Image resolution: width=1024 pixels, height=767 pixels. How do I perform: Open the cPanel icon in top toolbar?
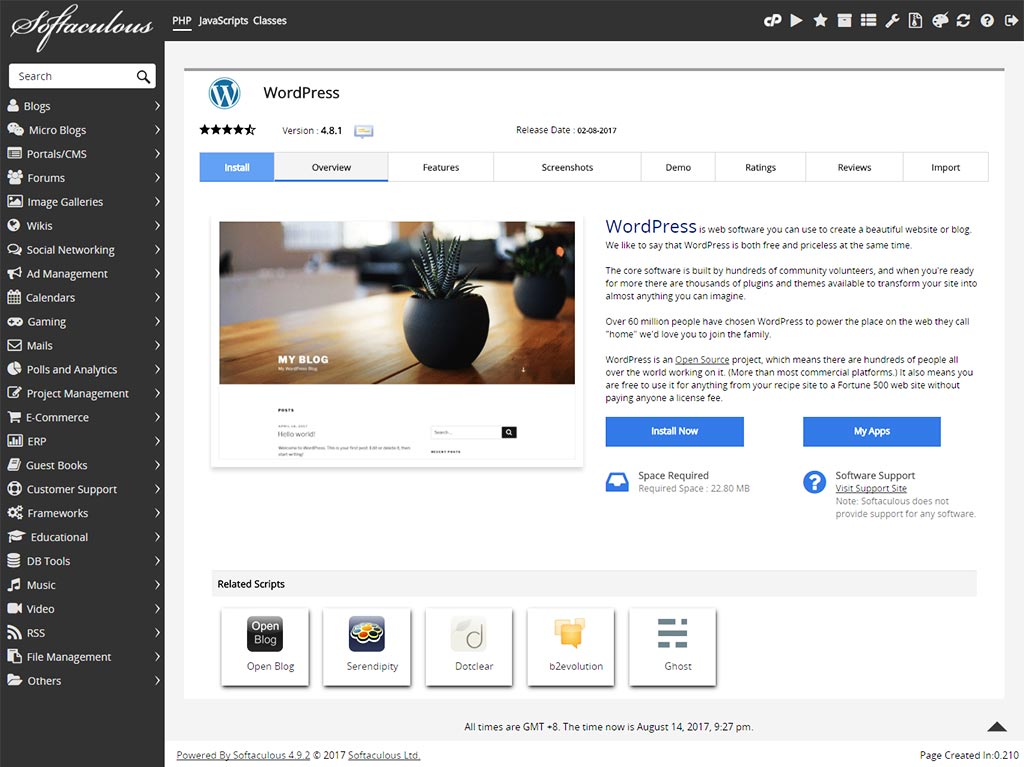pyautogui.click(x=772, y=21)
